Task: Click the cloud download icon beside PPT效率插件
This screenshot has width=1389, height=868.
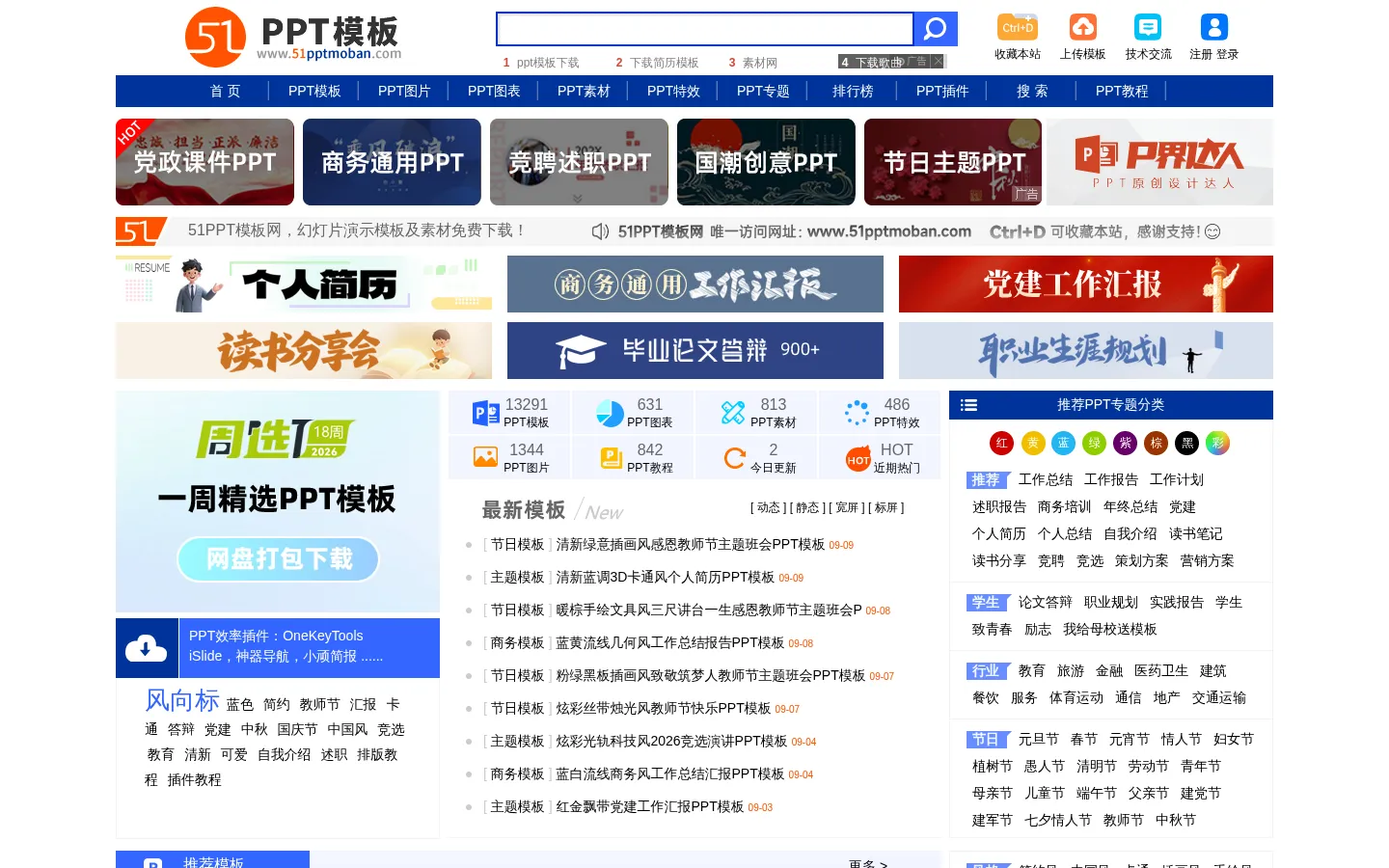Action: click(147, 648)
